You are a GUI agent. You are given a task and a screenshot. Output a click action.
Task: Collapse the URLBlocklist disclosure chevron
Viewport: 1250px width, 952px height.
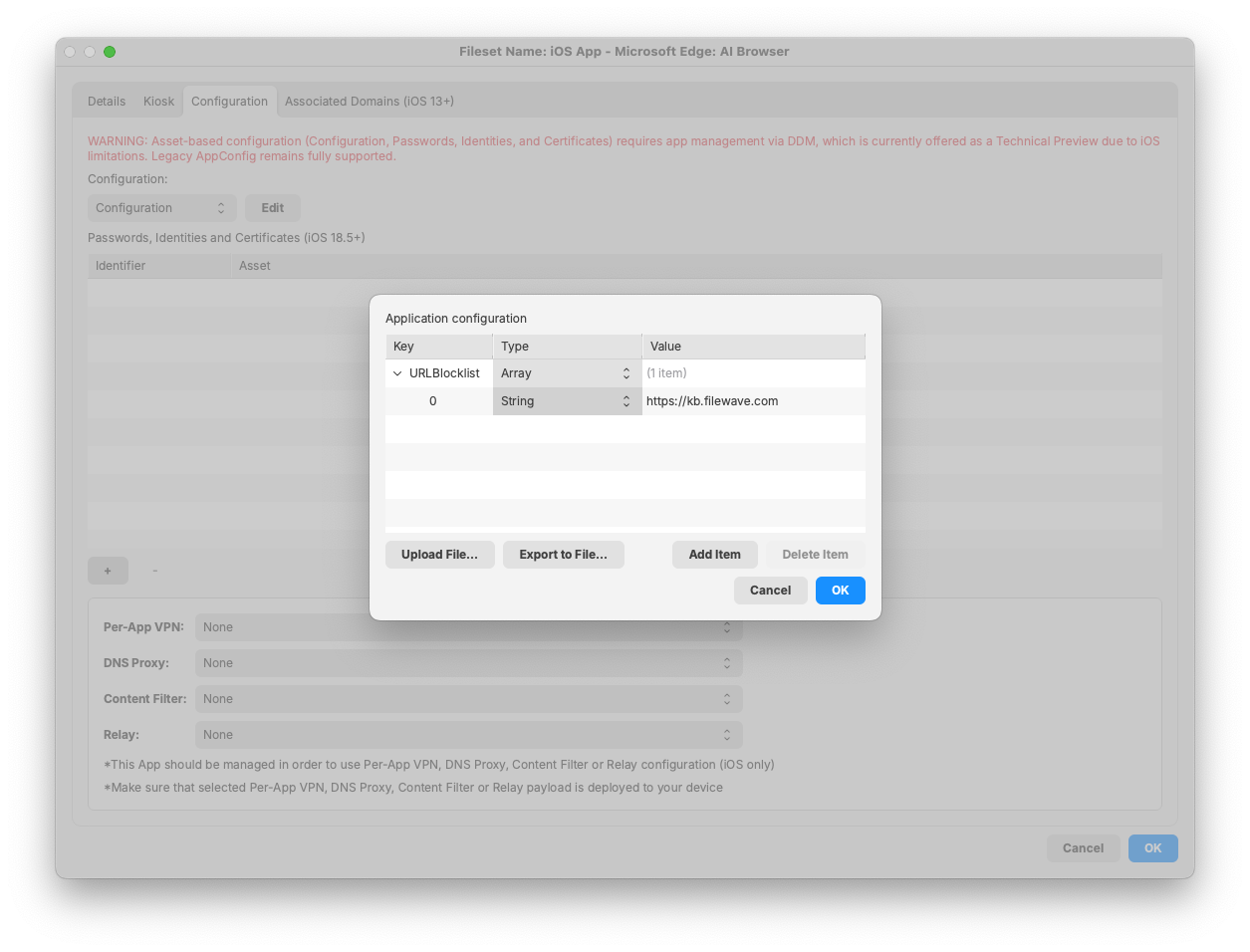pyautogui.click(x=397, y=373)
